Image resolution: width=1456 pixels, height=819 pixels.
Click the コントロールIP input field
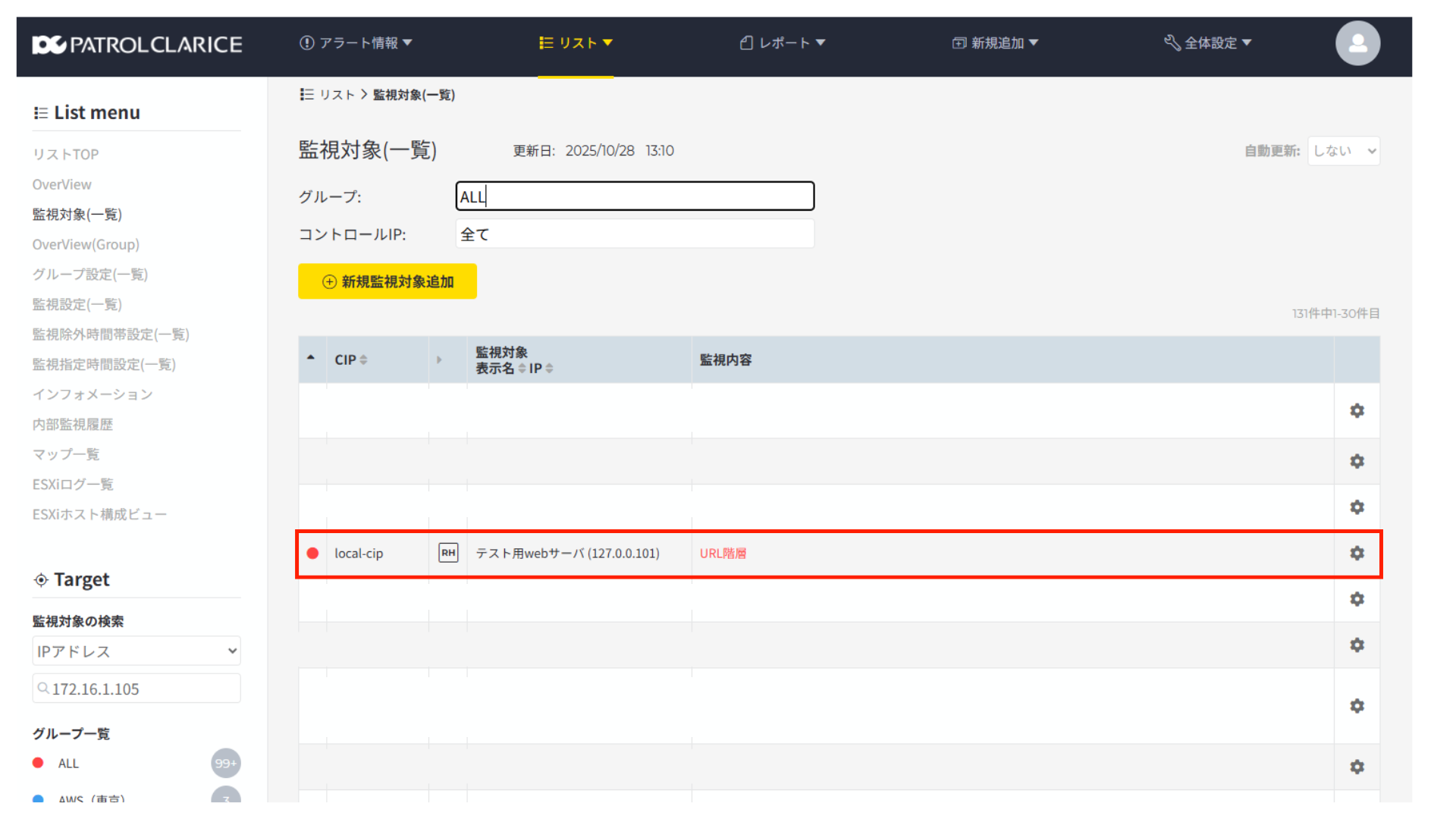635,234
